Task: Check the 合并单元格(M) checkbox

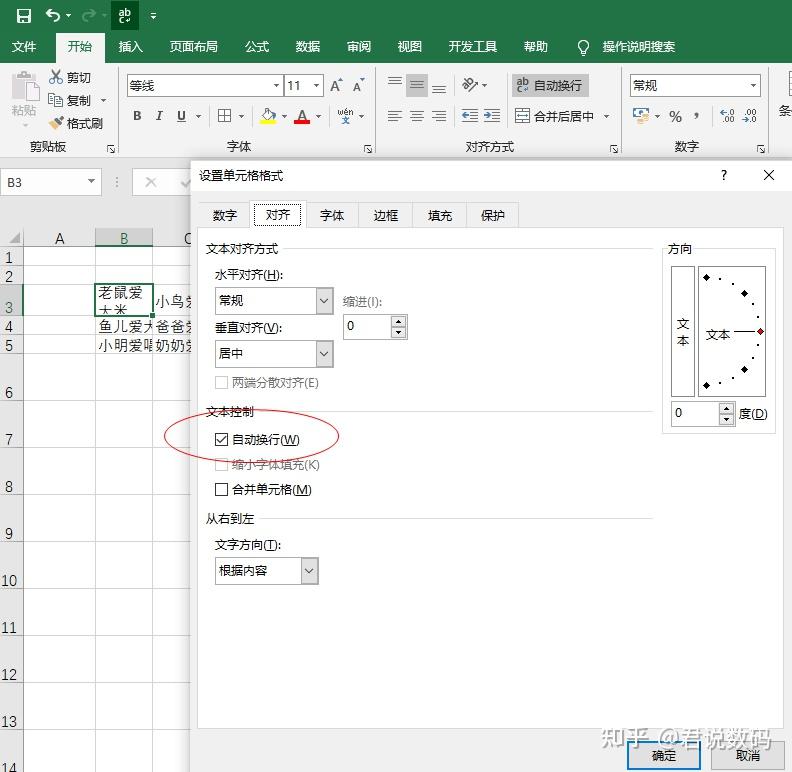Action: pyautogui.click(x=221, y=489)
